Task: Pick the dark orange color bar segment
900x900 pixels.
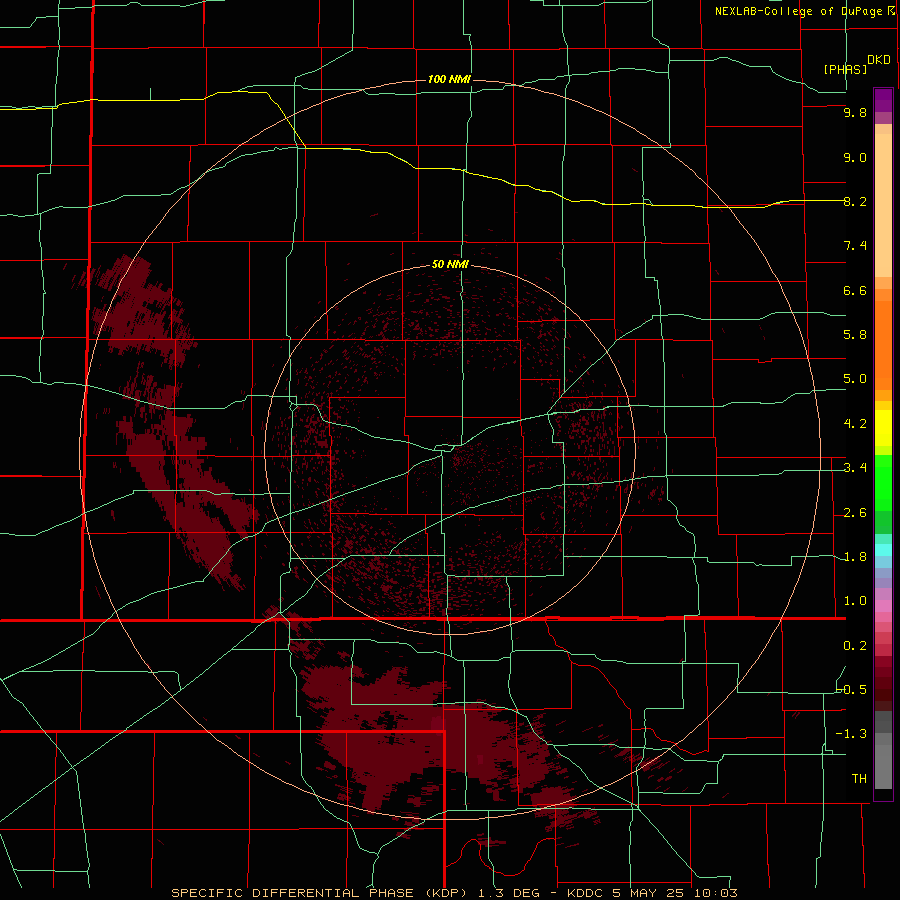Action: click(883, 344)
